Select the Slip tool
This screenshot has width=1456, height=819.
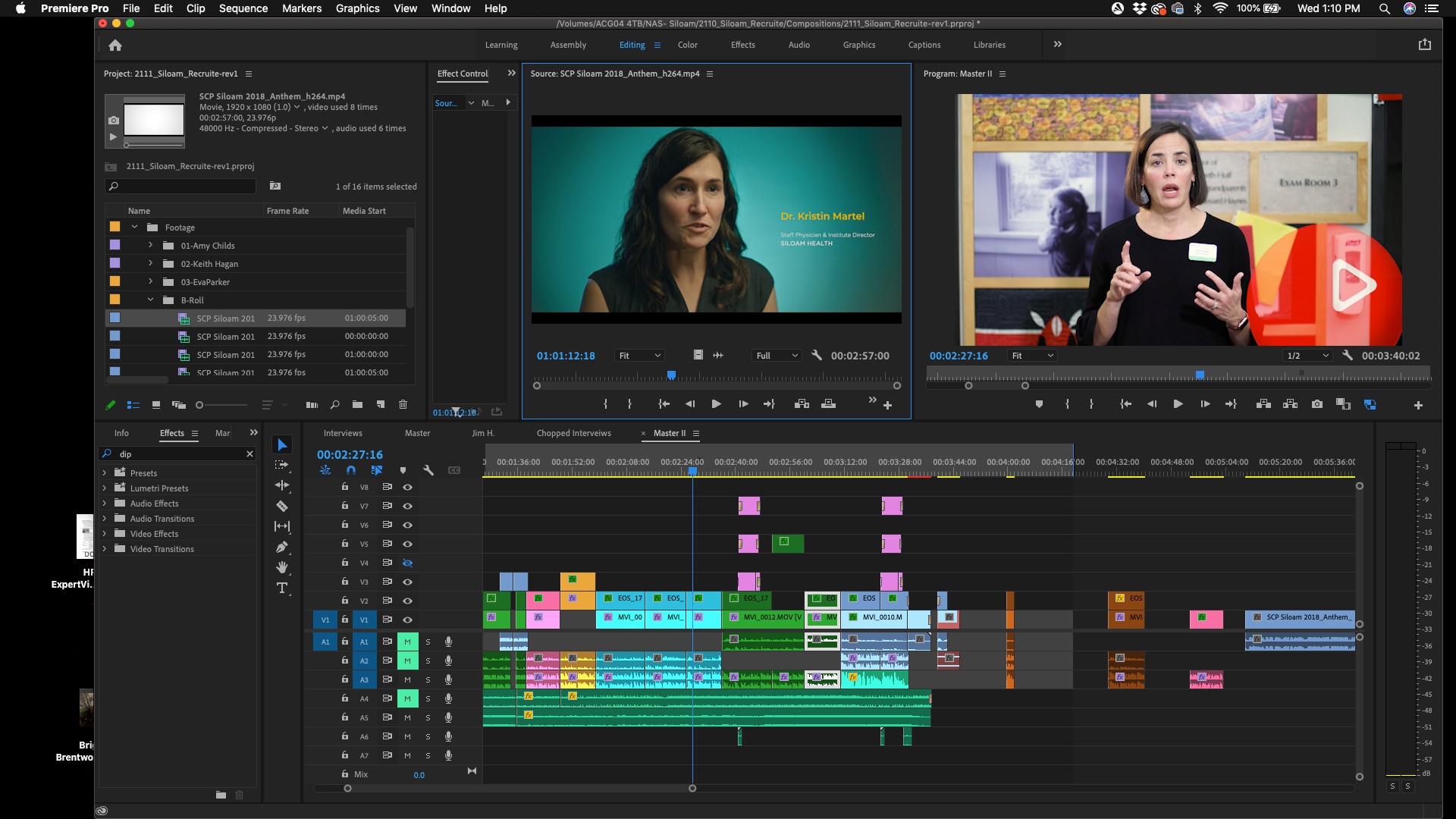pyautogui.click(x=282, y=526)
